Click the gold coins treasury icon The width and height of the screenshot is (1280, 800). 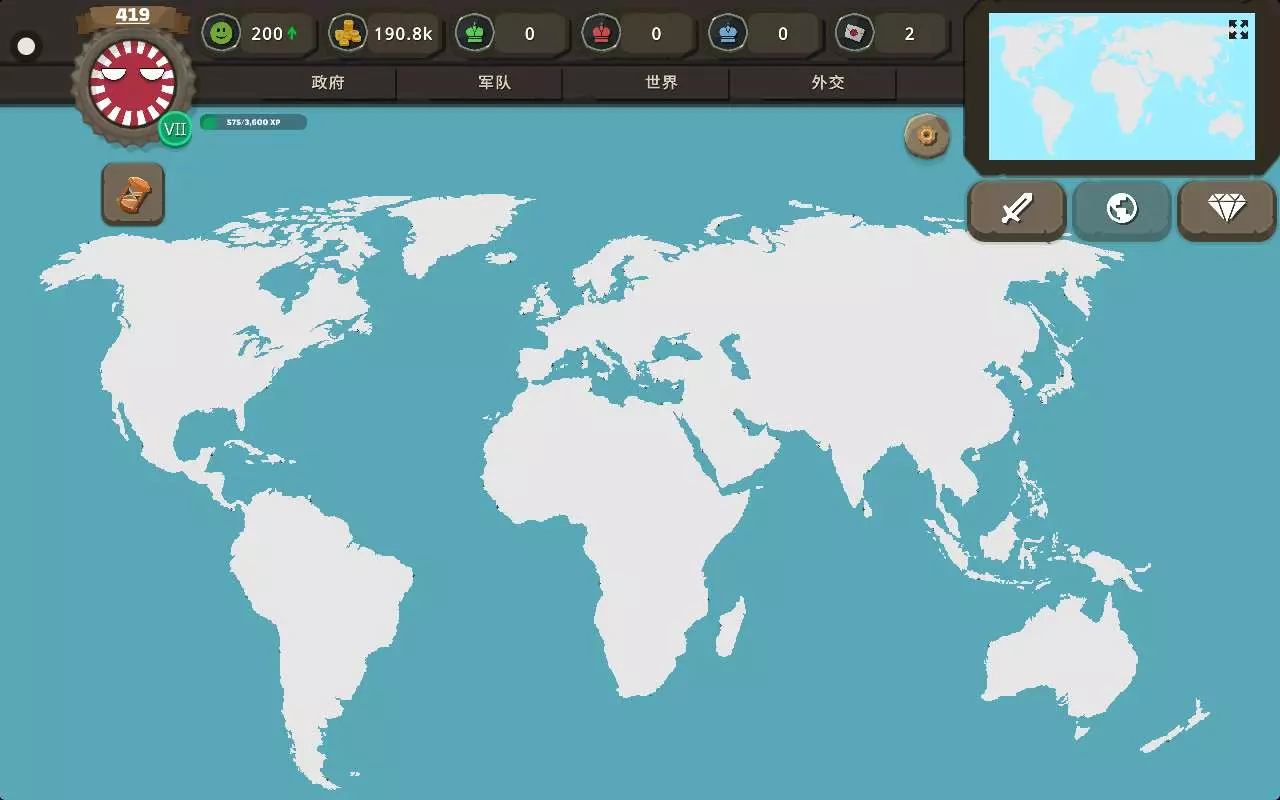click(x=348, y=33)
